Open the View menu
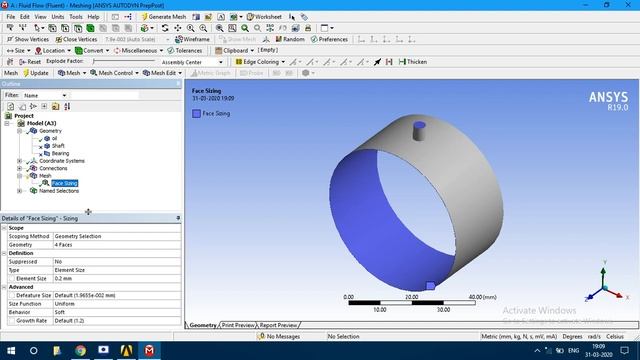The image size is (640, 360). 40,17
